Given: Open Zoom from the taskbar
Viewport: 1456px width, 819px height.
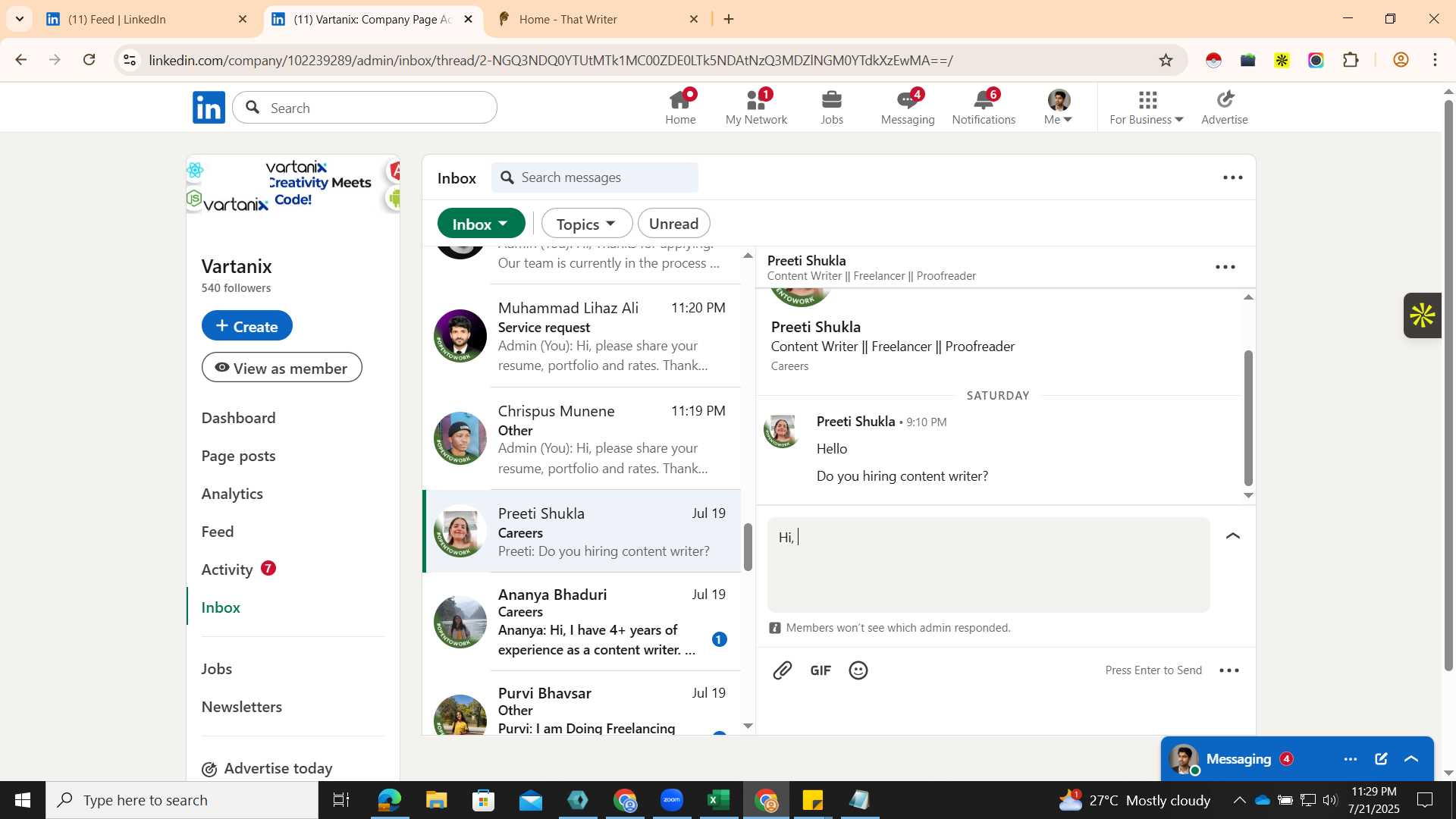Looking at the screenshot, I should pyautogui.click(x=671, y=800).
